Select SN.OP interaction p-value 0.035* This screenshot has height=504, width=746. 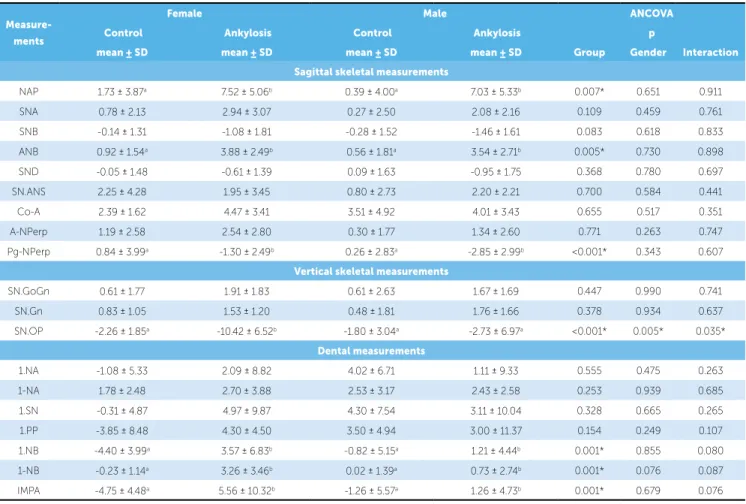(710, 331)
